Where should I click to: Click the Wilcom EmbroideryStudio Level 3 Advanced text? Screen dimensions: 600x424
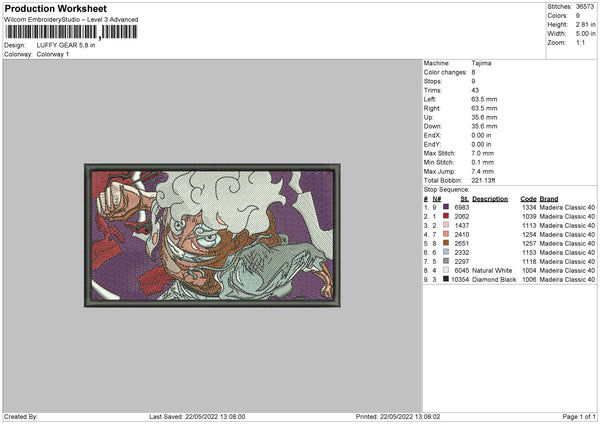pyautogui.click(x=71, y=20)
